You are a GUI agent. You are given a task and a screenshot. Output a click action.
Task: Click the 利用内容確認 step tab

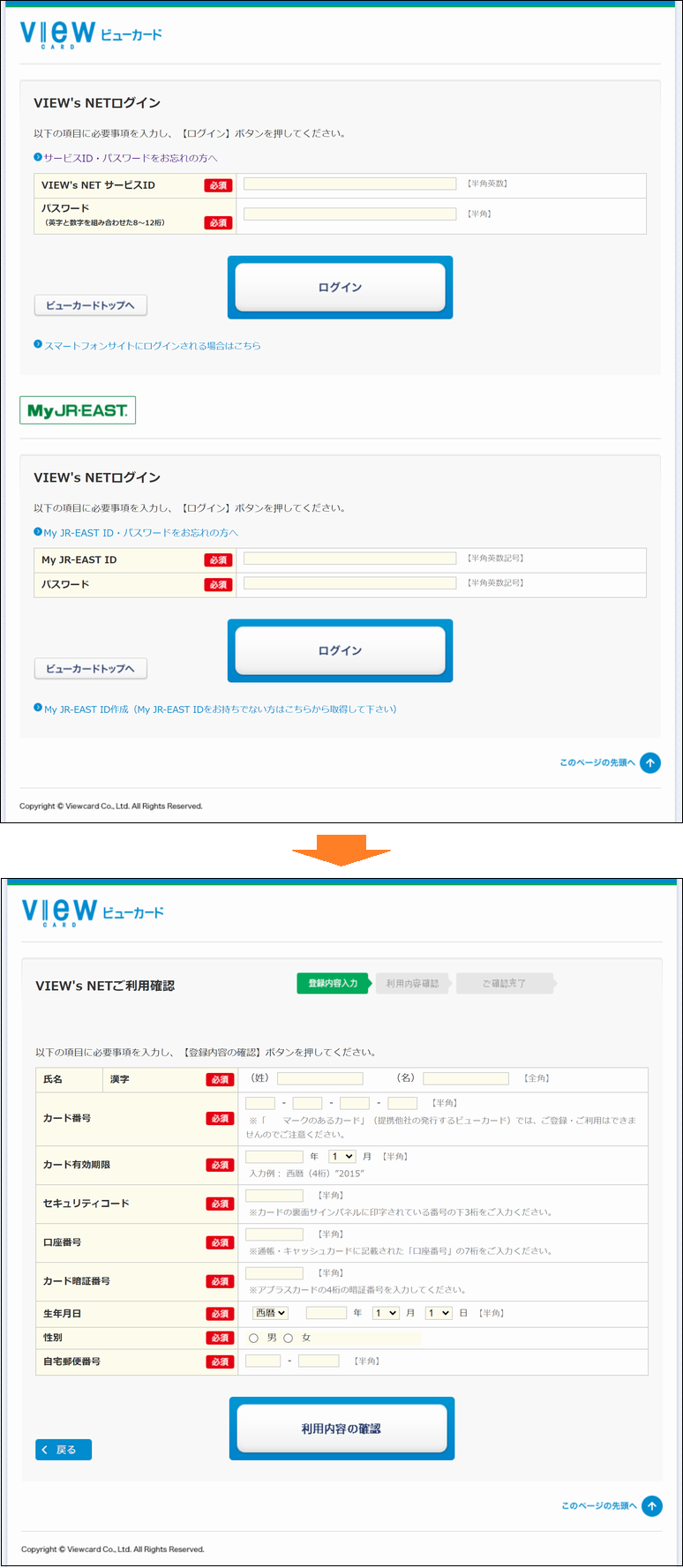[x=412, y=983]
